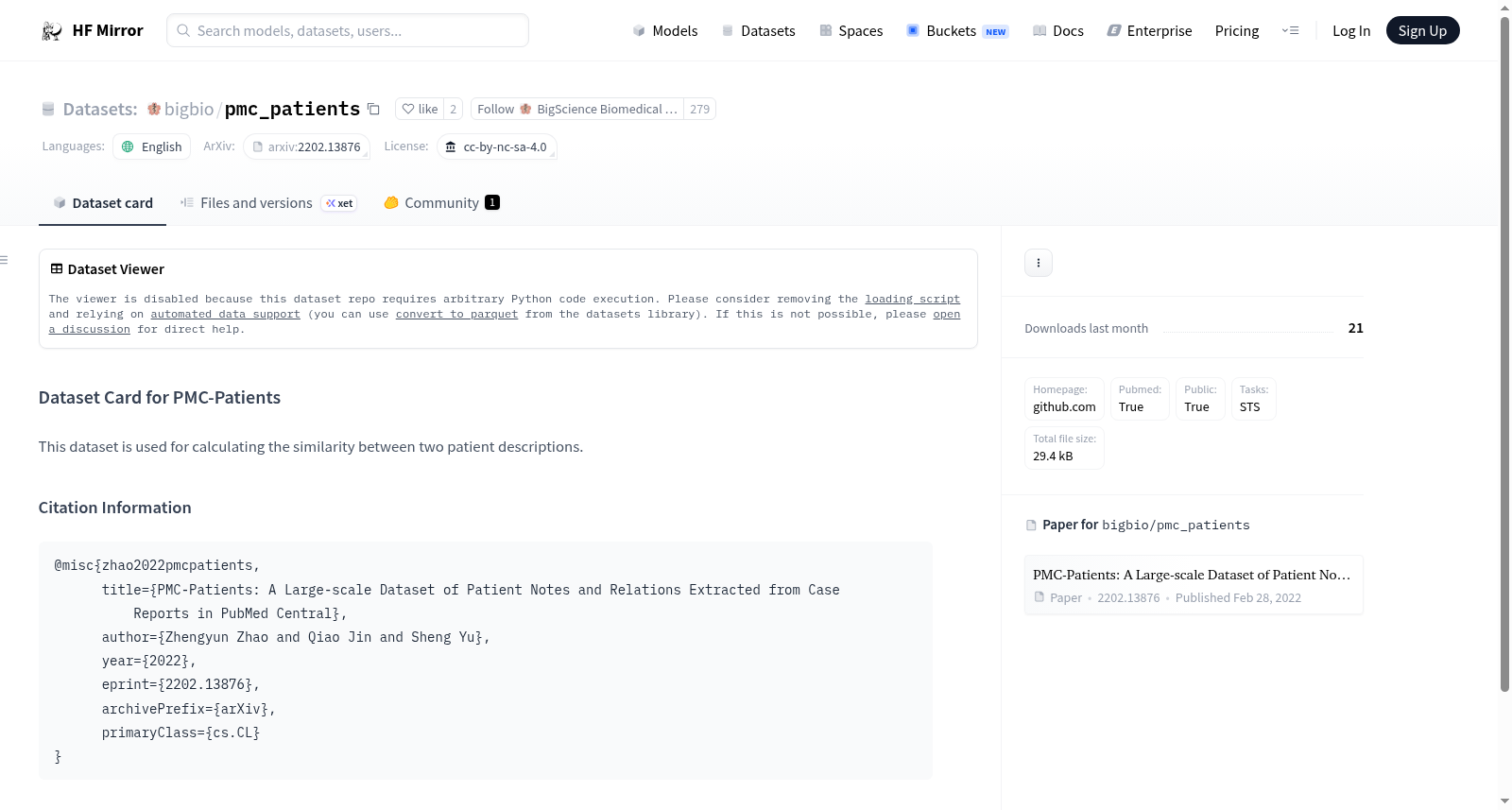The height and width of the screenshot is (810, 1512).
Task: Click the HF Mirror logo icon
Action: click(x=52, y=31)
